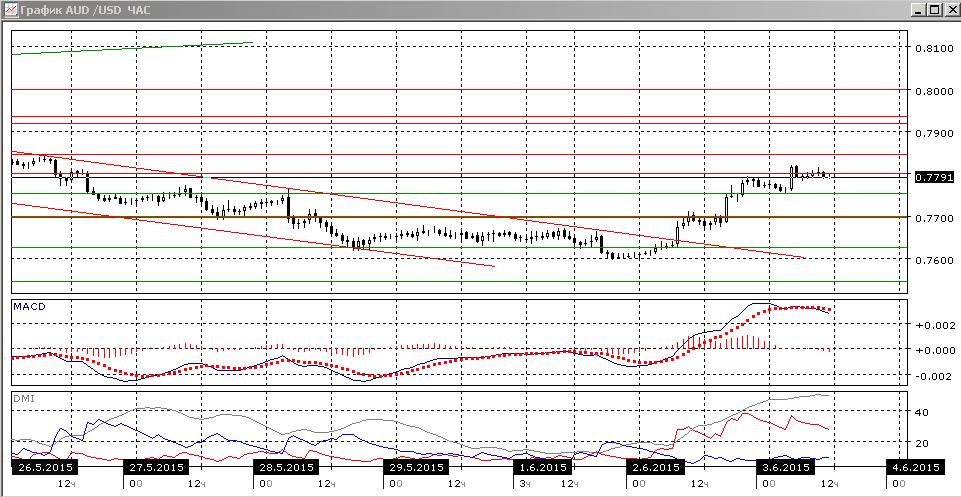961x497 pixels.
Task: Click the 2.6.2015 date marker
Action: tap(655, 467)
